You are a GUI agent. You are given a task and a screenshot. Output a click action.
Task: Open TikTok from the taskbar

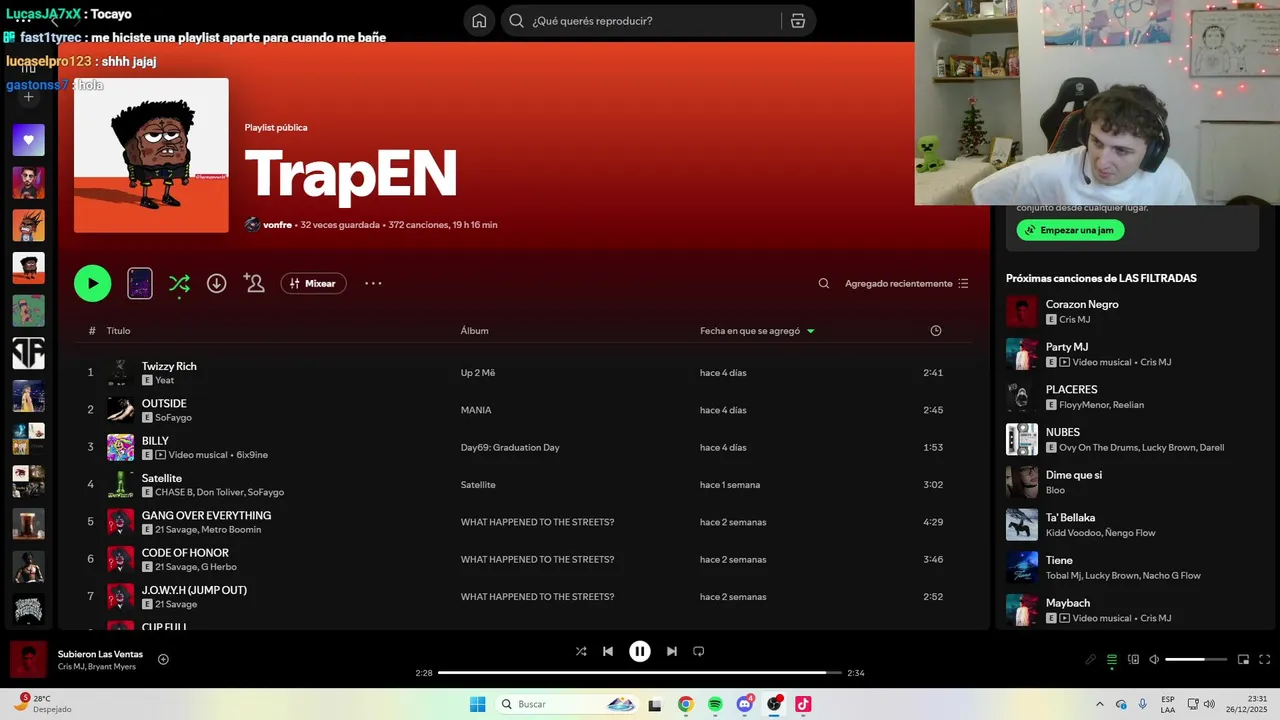click(x=803, y=704)
